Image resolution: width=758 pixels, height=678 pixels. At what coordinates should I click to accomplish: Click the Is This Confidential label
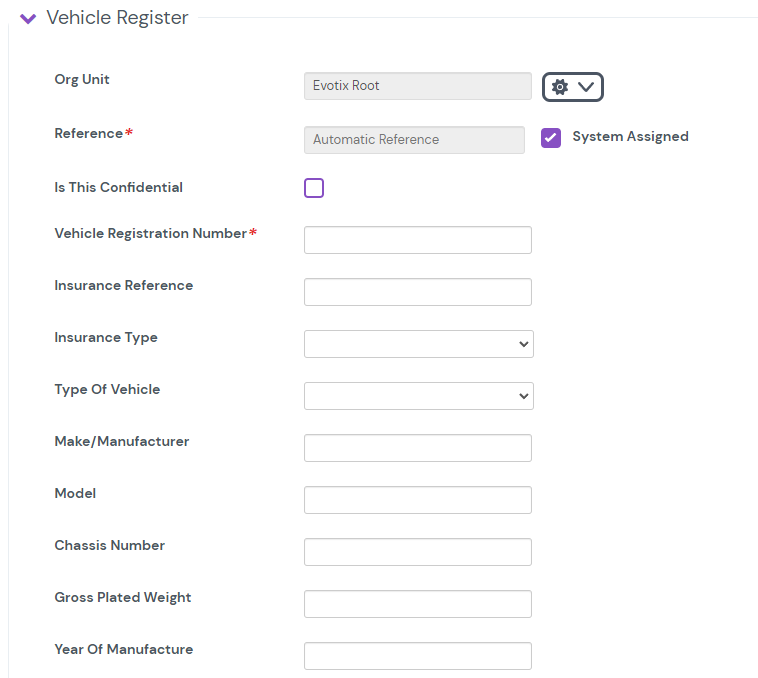pos(118,188)
